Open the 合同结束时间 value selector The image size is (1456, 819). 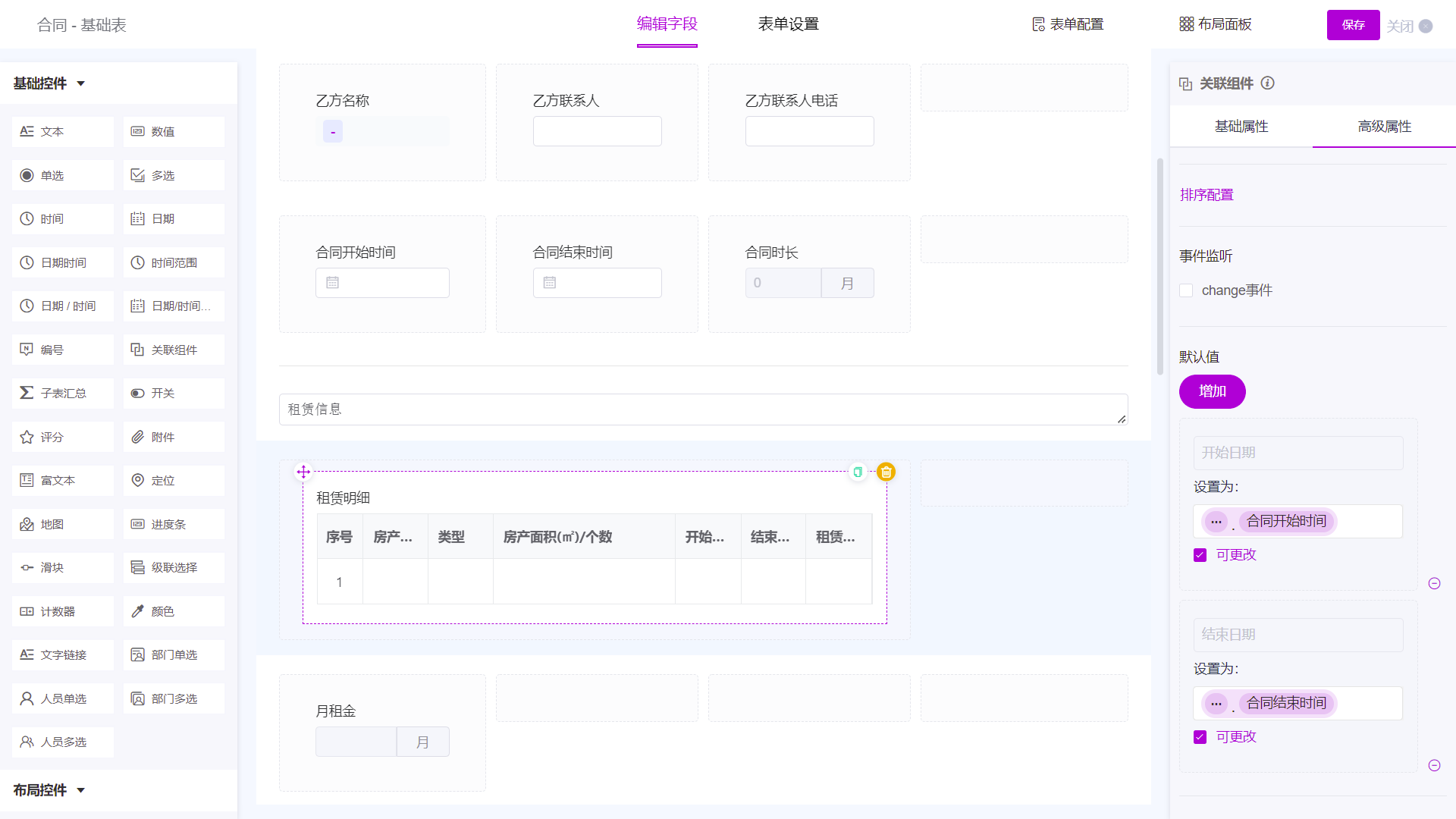pyautogui.click(x=1298, y=704)
